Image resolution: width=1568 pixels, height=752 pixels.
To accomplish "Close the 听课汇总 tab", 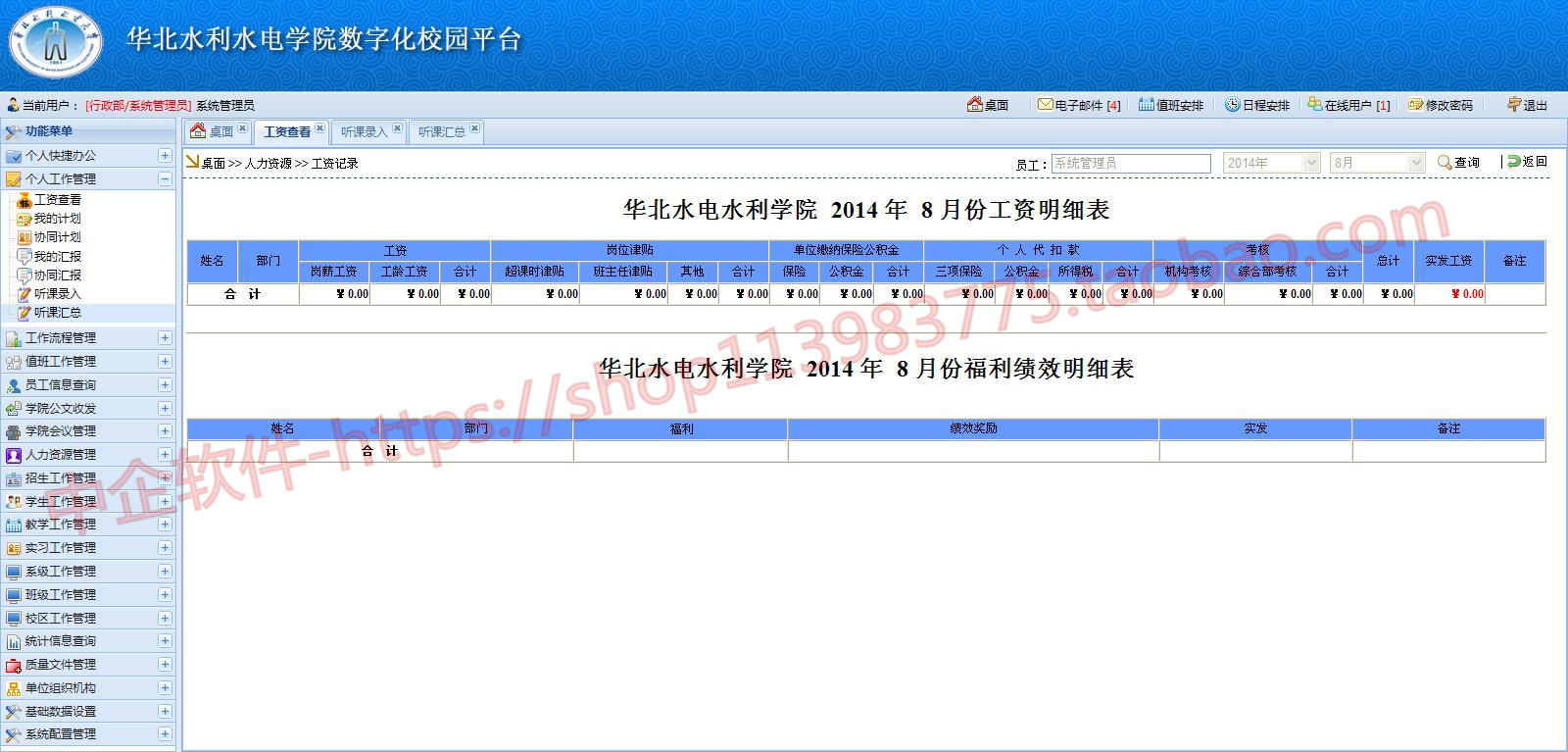I will [x=474, y=127].
